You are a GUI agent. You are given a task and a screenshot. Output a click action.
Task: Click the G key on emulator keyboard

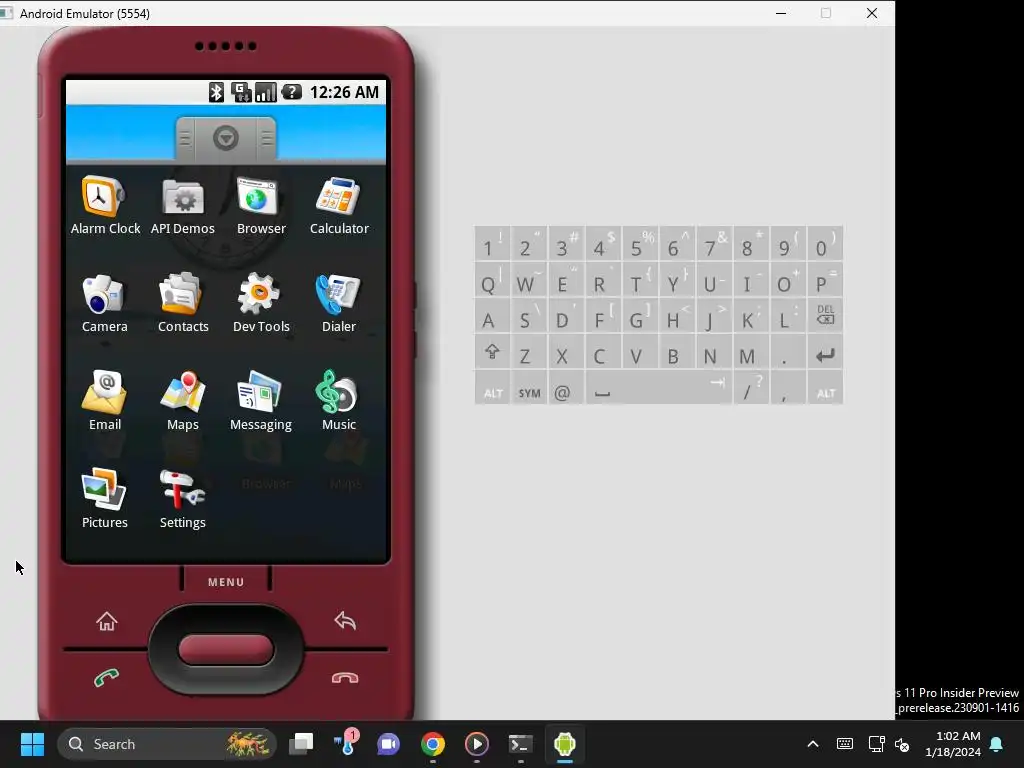coord(640,317)
